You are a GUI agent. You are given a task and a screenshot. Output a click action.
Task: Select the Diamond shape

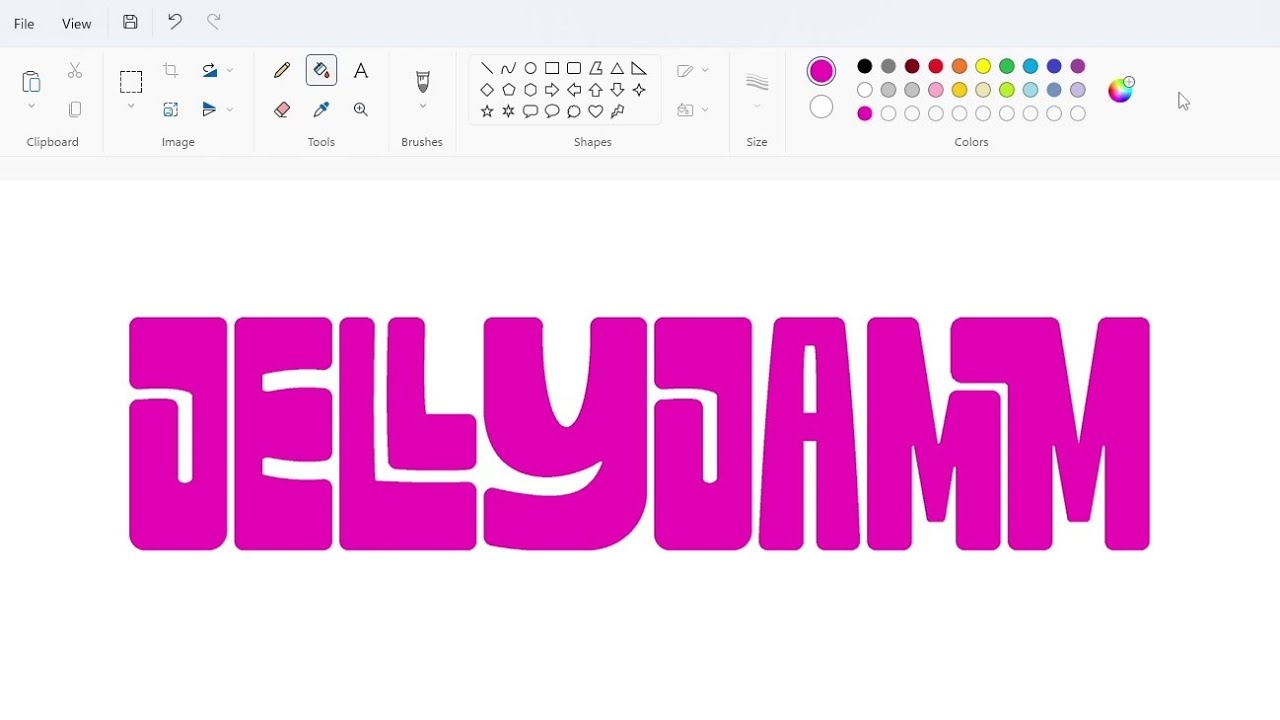click(487, 90)
